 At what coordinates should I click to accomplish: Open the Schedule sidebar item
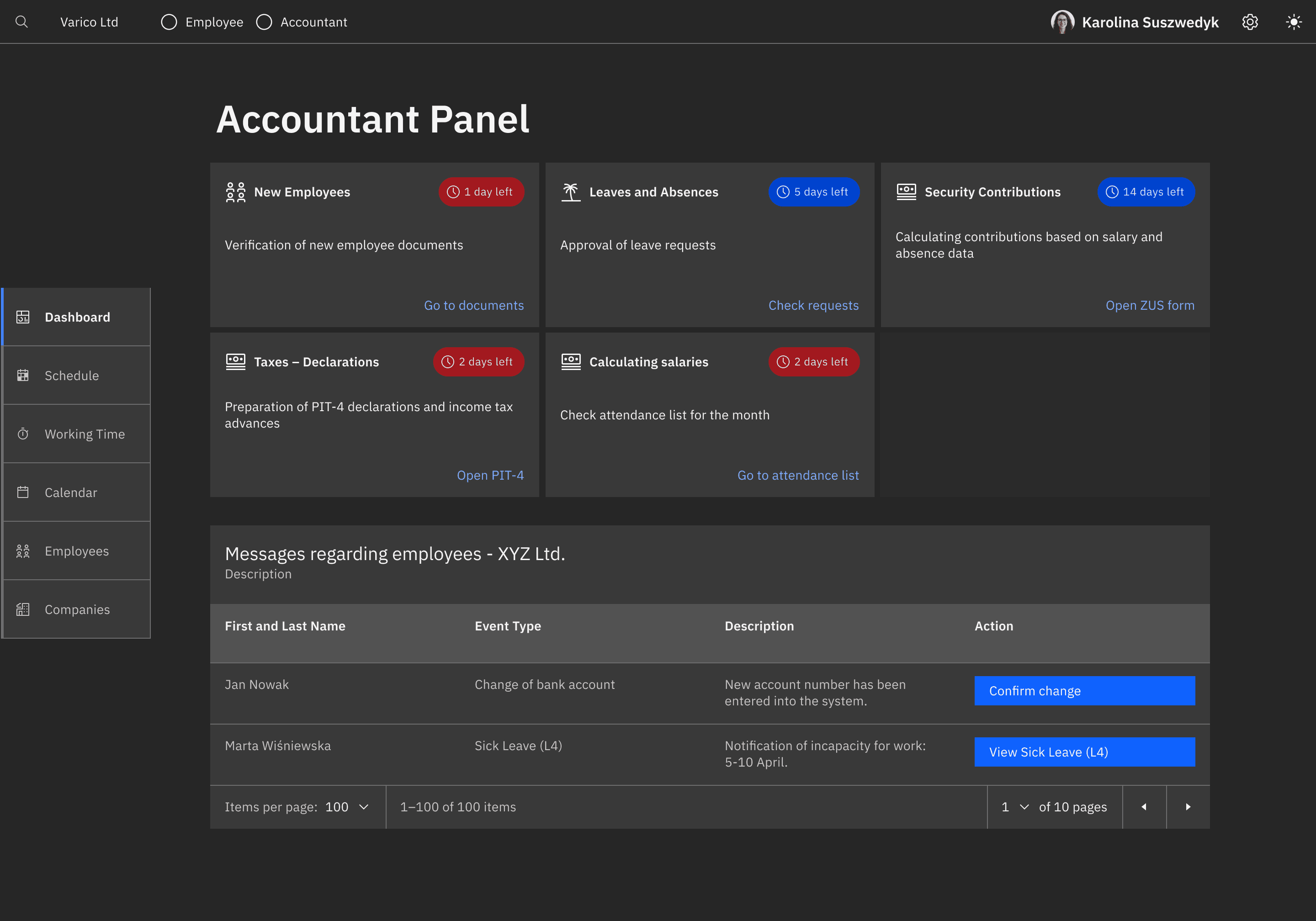[72, 376]
